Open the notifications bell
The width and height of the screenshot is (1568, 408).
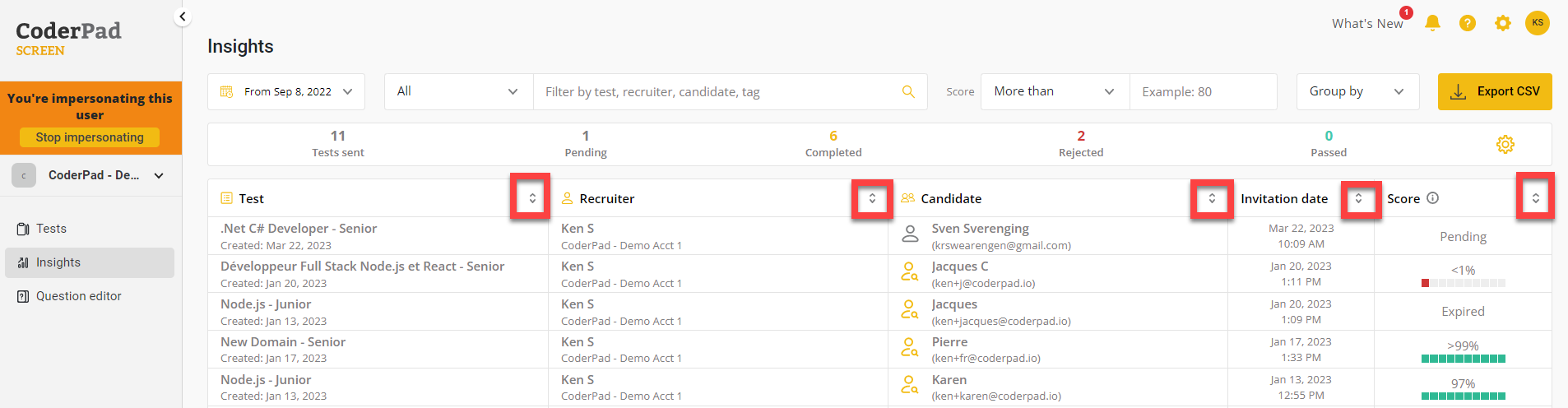tap(1432, 23)
